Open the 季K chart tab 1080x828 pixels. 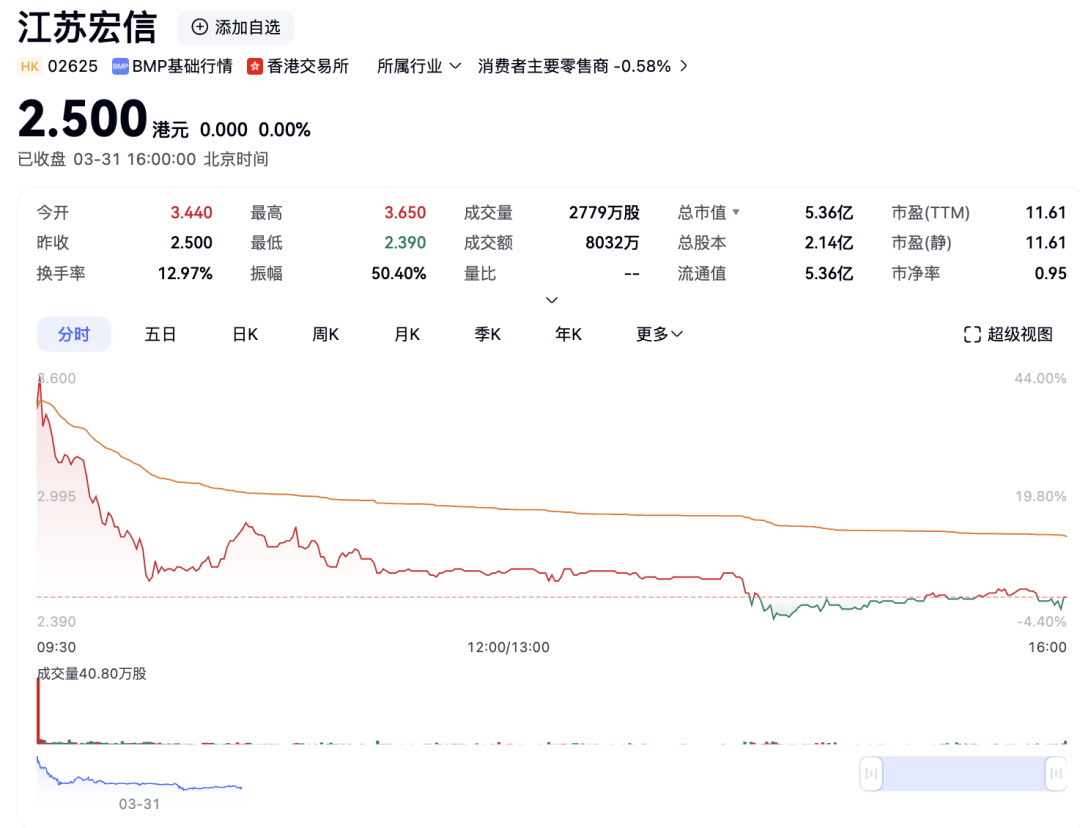pos(488,334)
